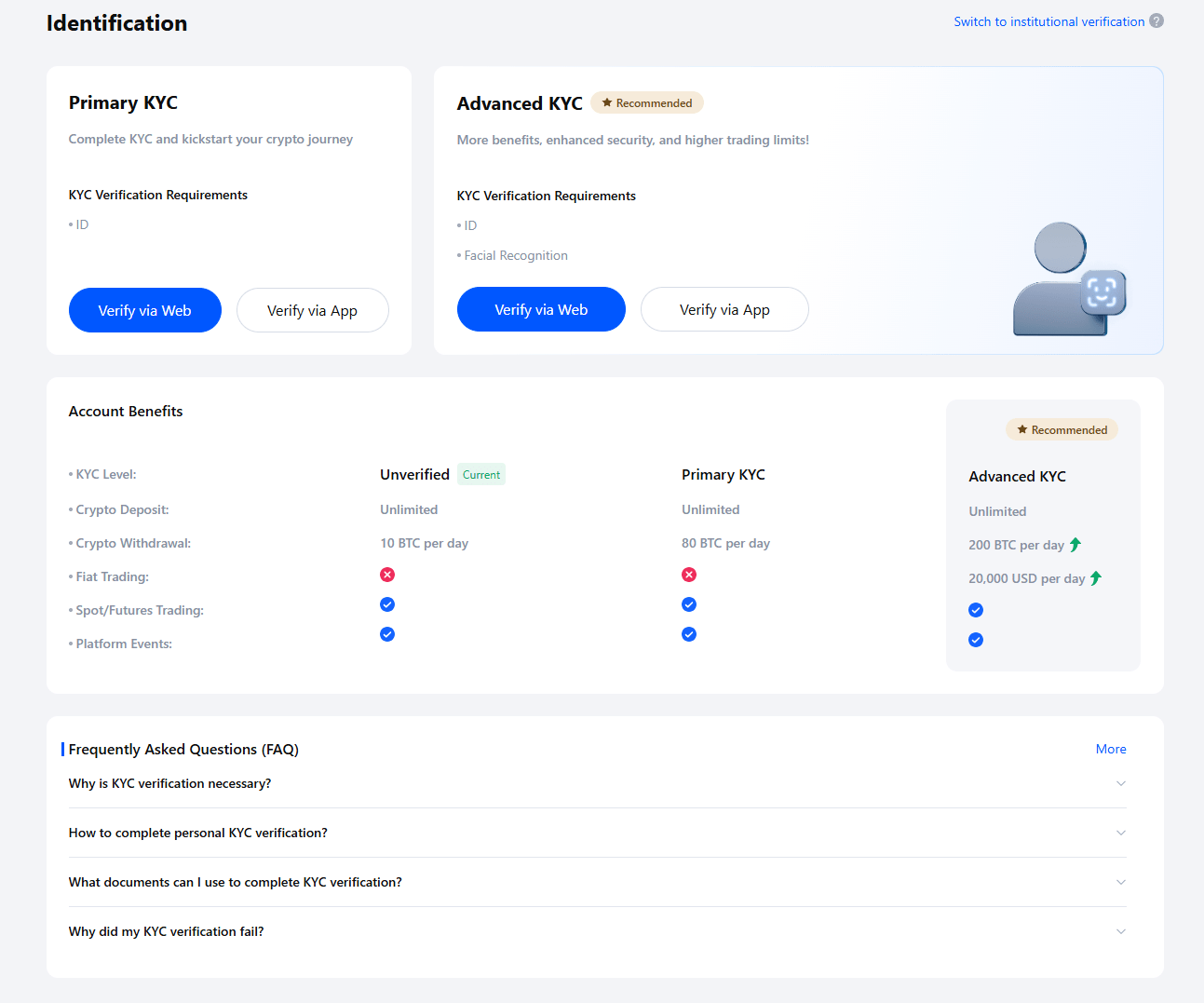Click the blue check for Primary KYC Spot/Futures Trading

[x=689, y=604]
